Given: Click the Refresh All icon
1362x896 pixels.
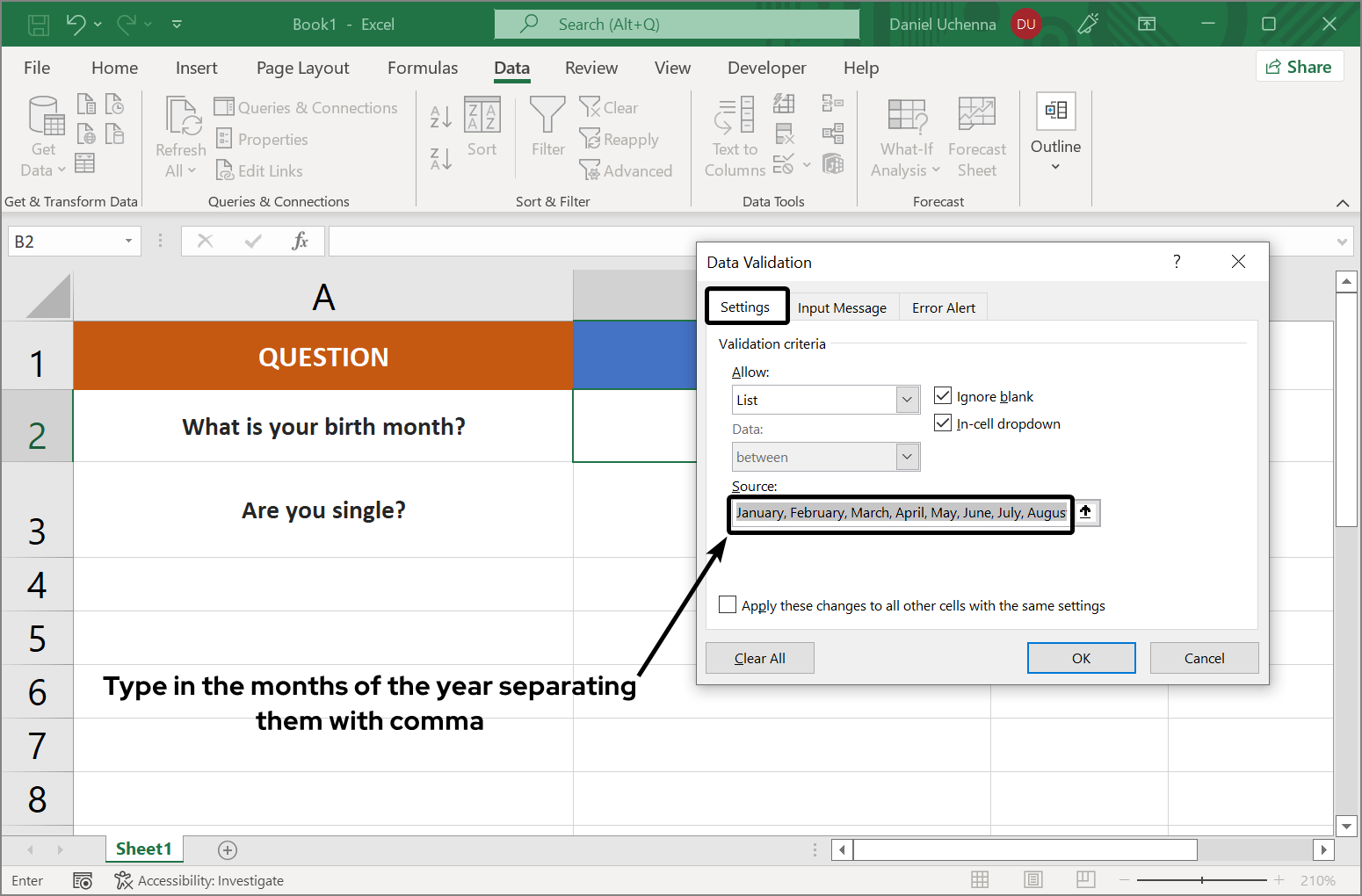Looking at the screenshot, I should tap(180, 134).
